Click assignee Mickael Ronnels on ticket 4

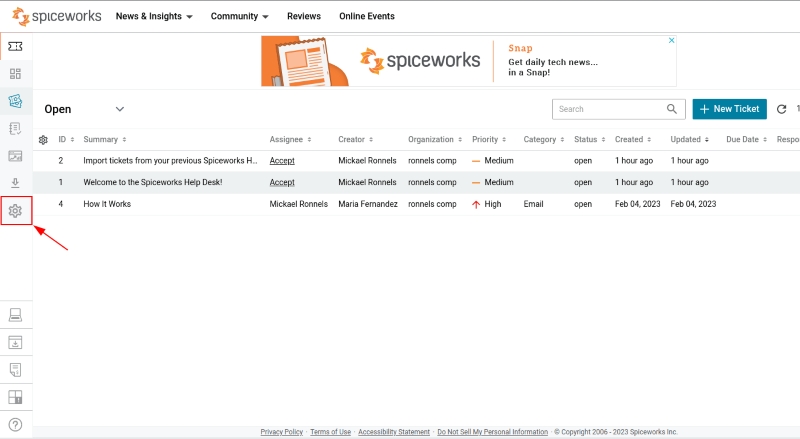tap(298, 204)
